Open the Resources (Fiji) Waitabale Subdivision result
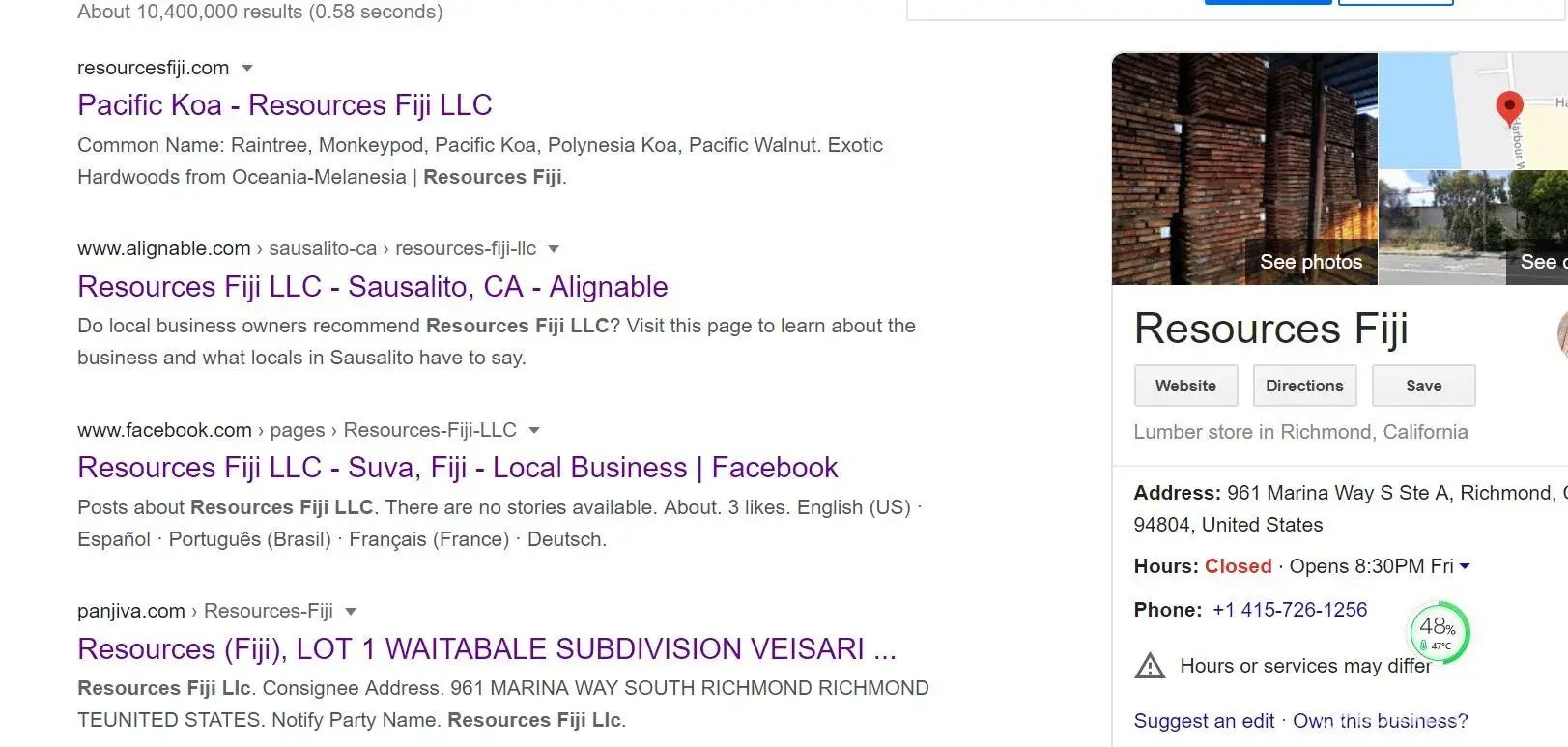1568x747 pixels. pos(486,648)
